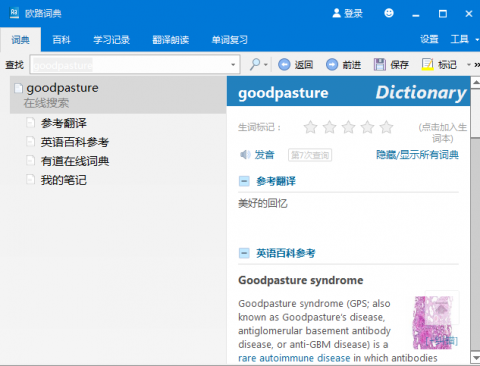
Task: Open the 单词复习 tab
Action: pyautogui.click(x=230, y=40)
